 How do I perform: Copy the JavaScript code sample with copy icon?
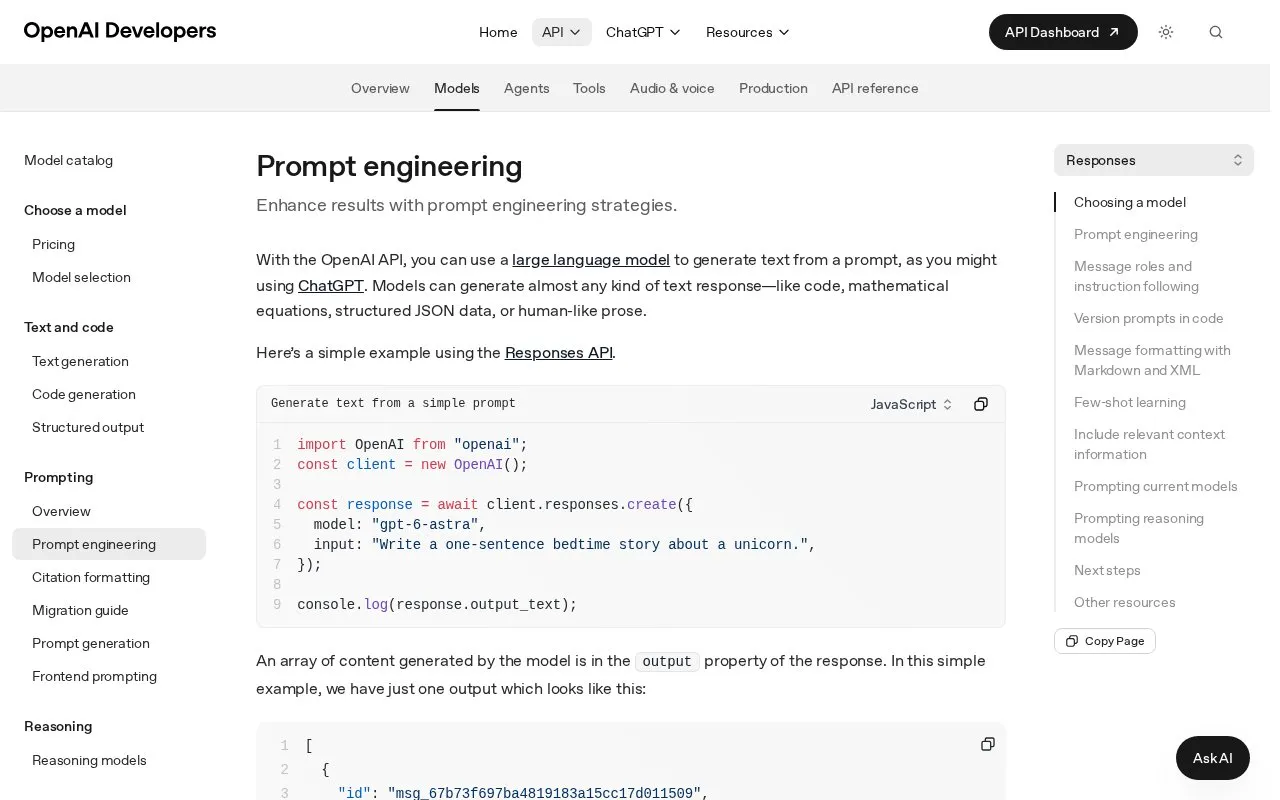981,404
